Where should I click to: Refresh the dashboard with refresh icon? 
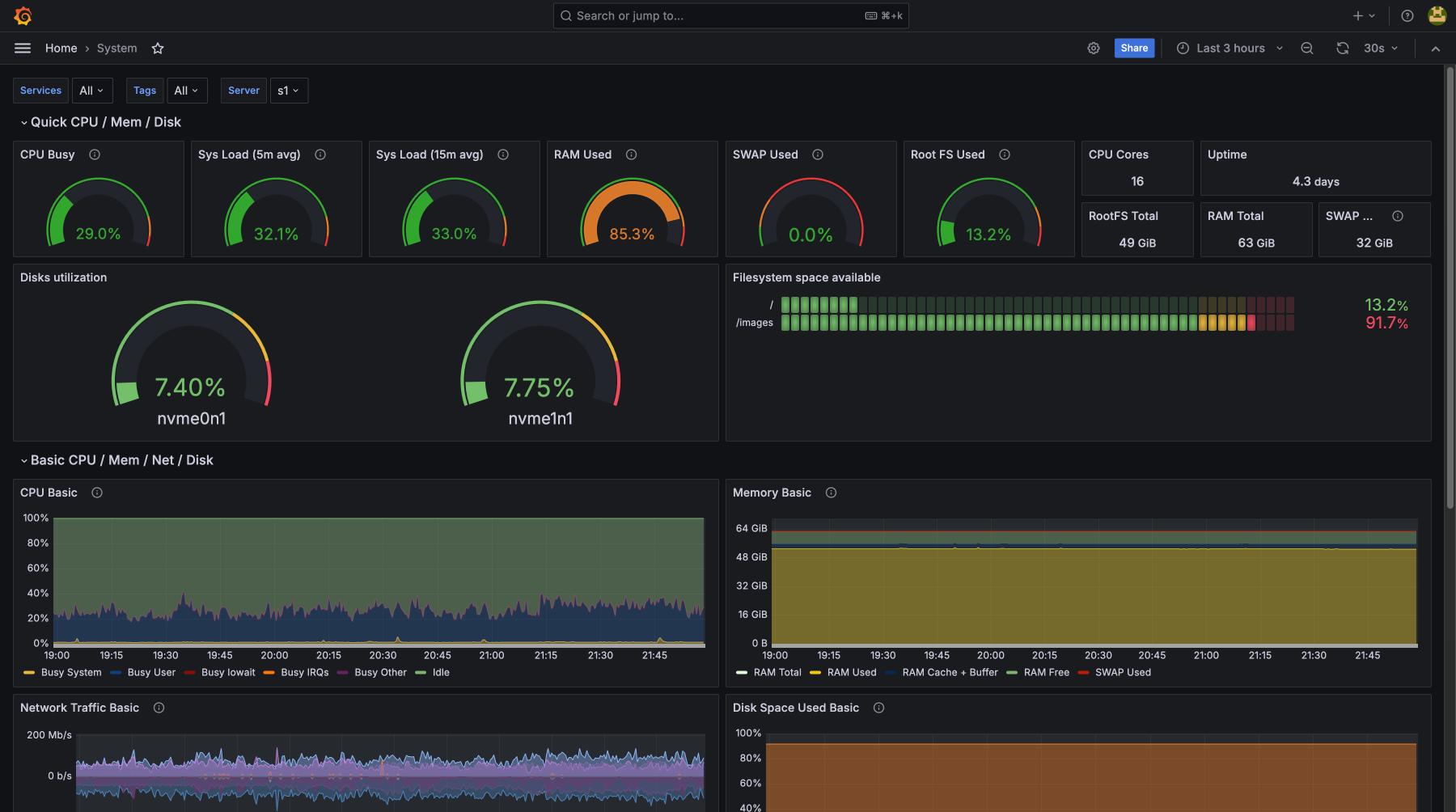[1342, 49]
